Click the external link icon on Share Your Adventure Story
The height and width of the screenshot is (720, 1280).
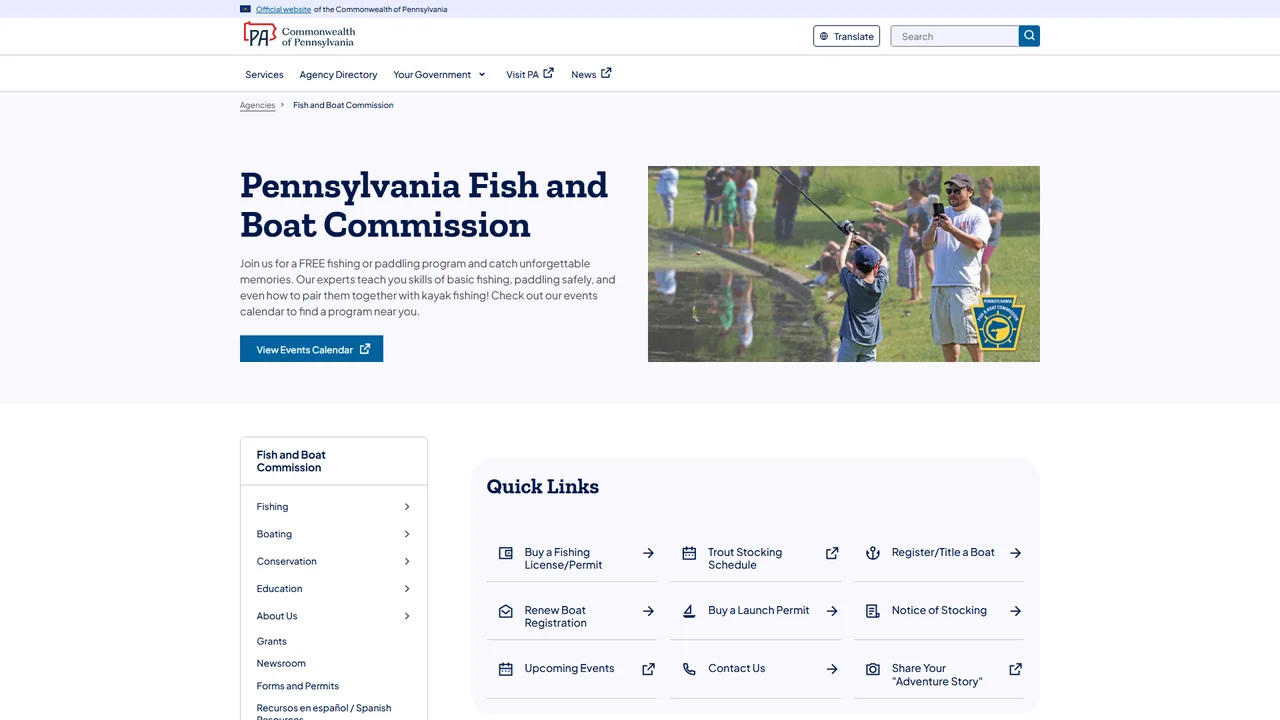(x=1015, y=669)
